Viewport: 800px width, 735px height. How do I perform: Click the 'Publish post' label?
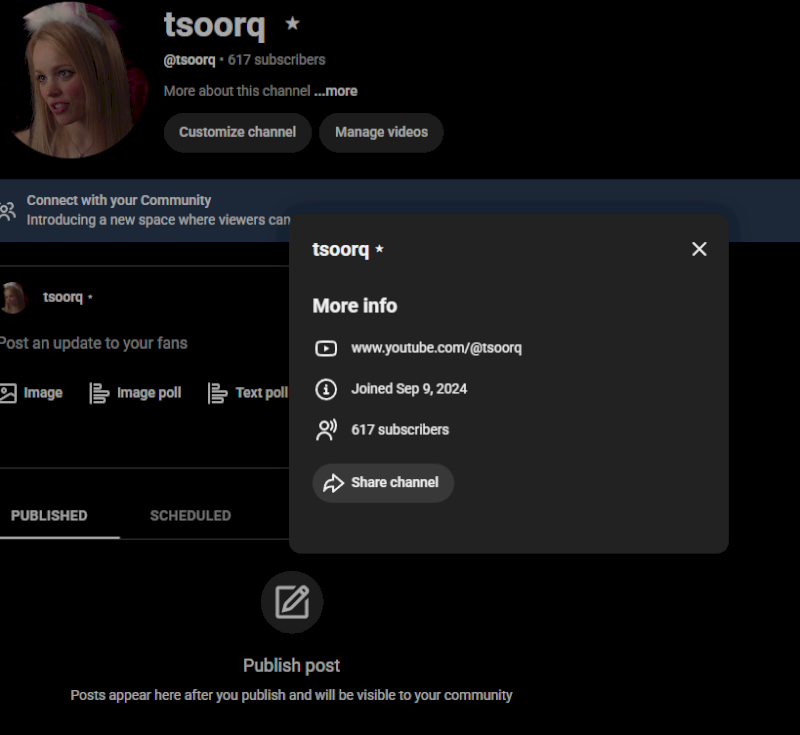[291, 666]
